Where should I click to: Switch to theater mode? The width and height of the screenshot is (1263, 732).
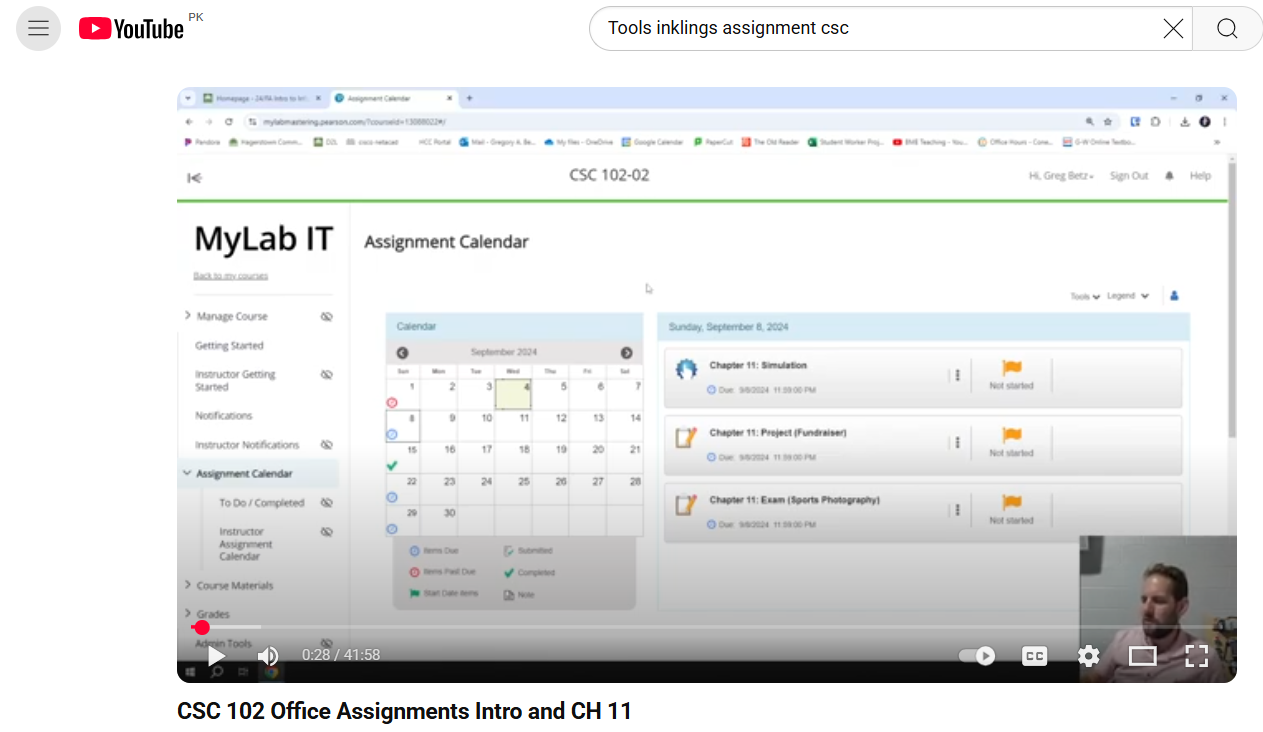coord(1142,656)
